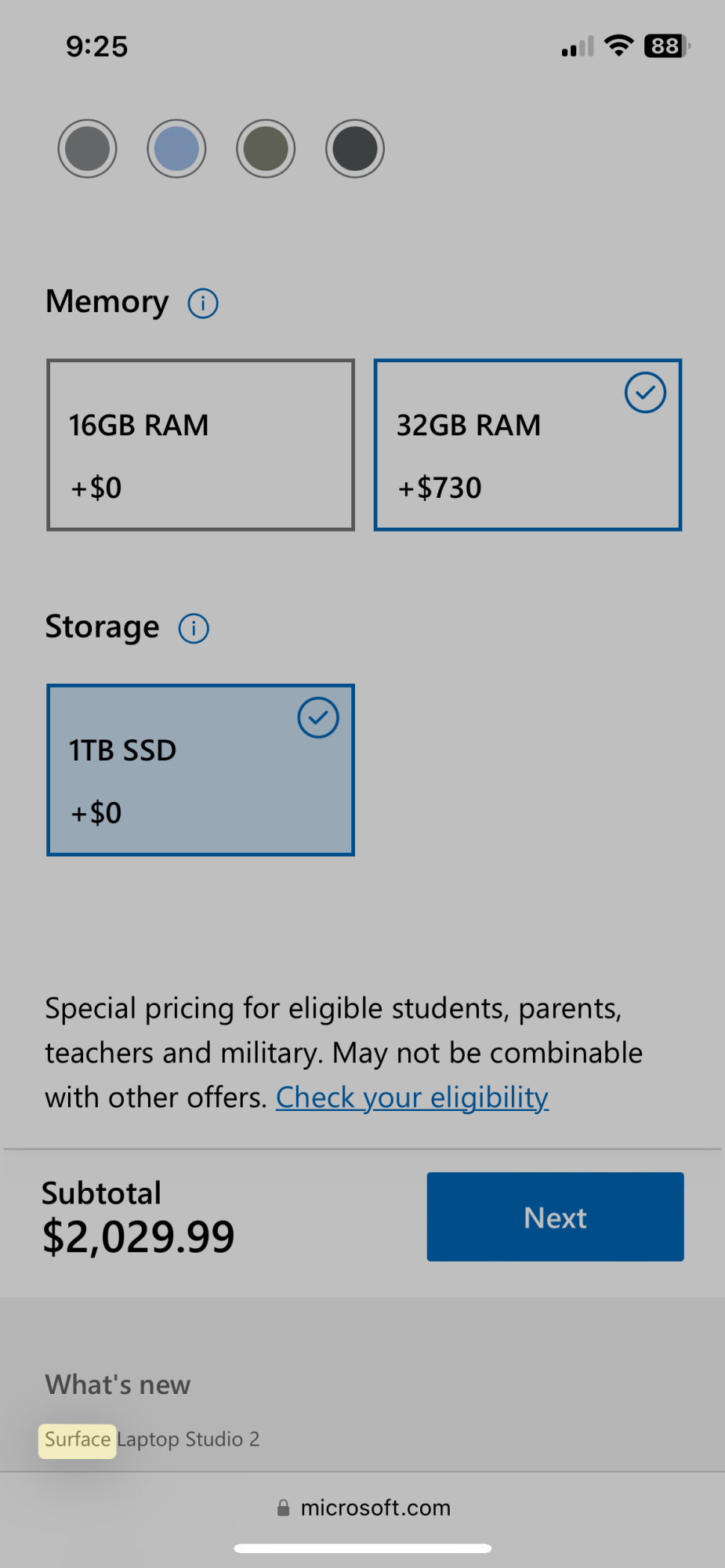This screenshot has width=725, height=1568.
Task: Choose the blue color swatch
Action: (x=176, y=149)
